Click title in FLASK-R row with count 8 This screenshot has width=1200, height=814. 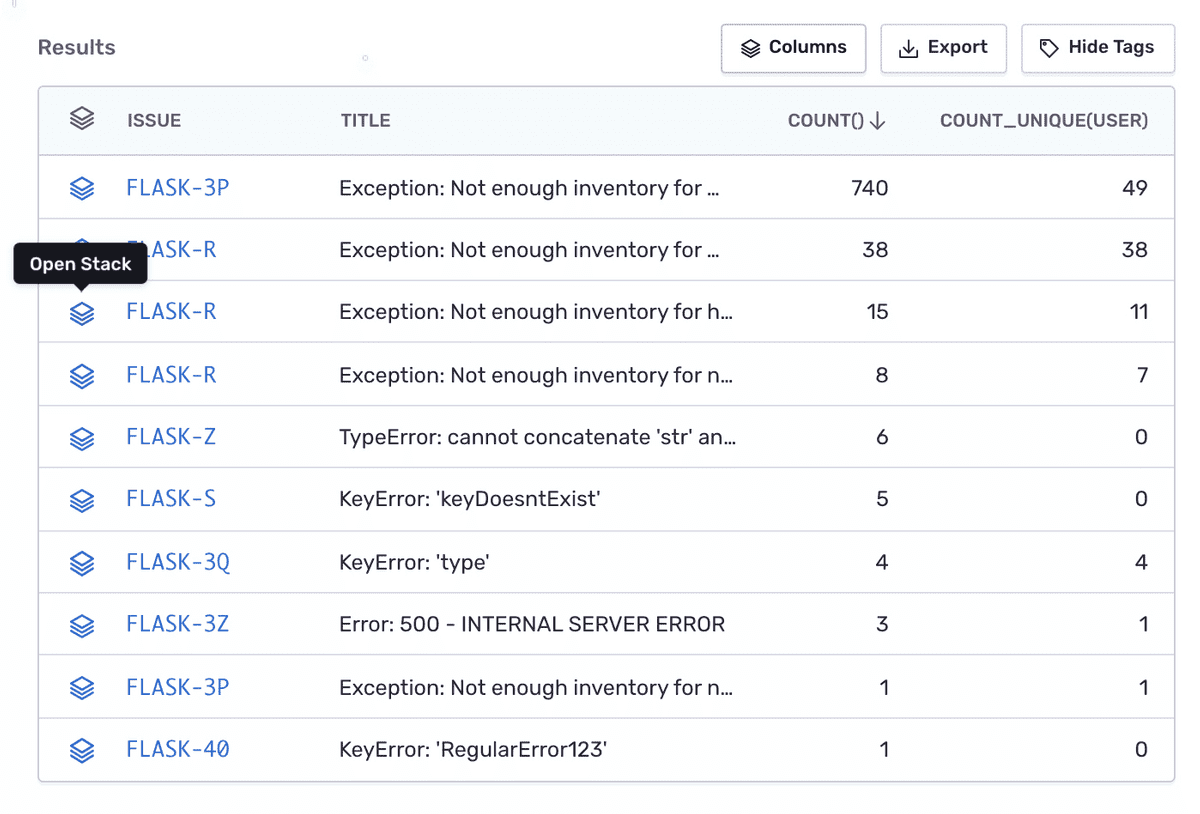(x=536, y=375)
